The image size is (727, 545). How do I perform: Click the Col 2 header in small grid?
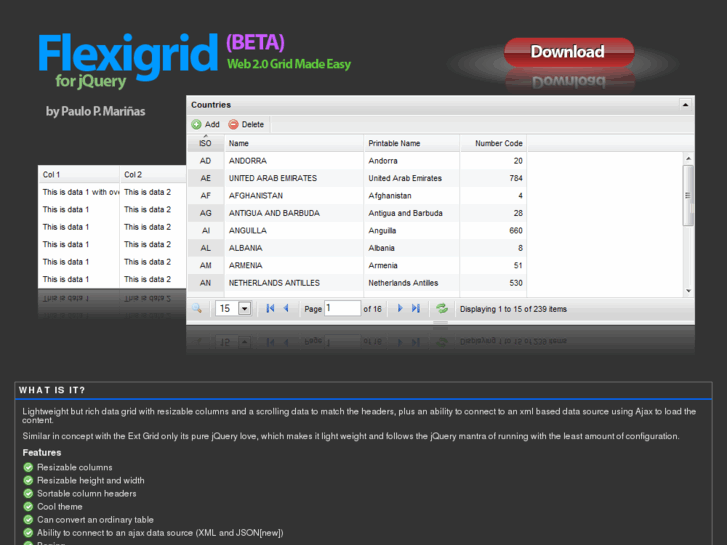(x=153, y=175)
